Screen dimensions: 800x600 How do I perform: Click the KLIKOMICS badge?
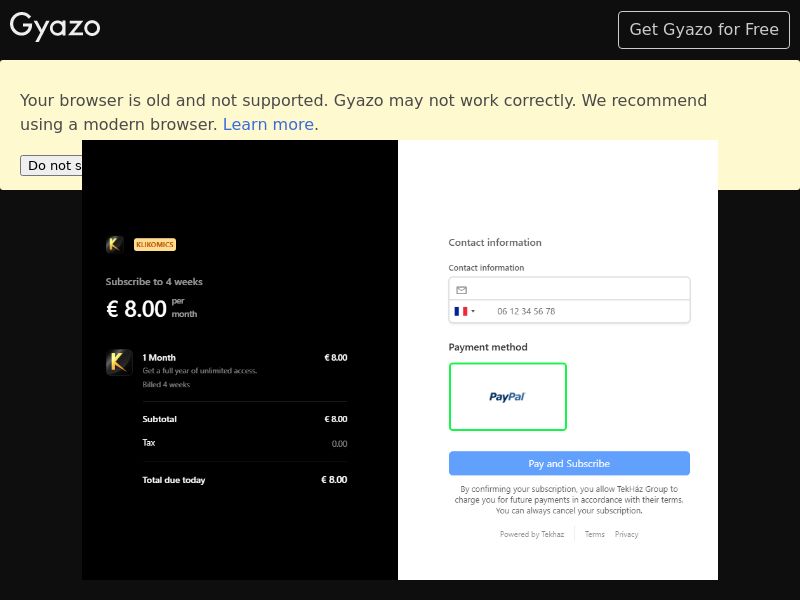[x=154, y=244]
